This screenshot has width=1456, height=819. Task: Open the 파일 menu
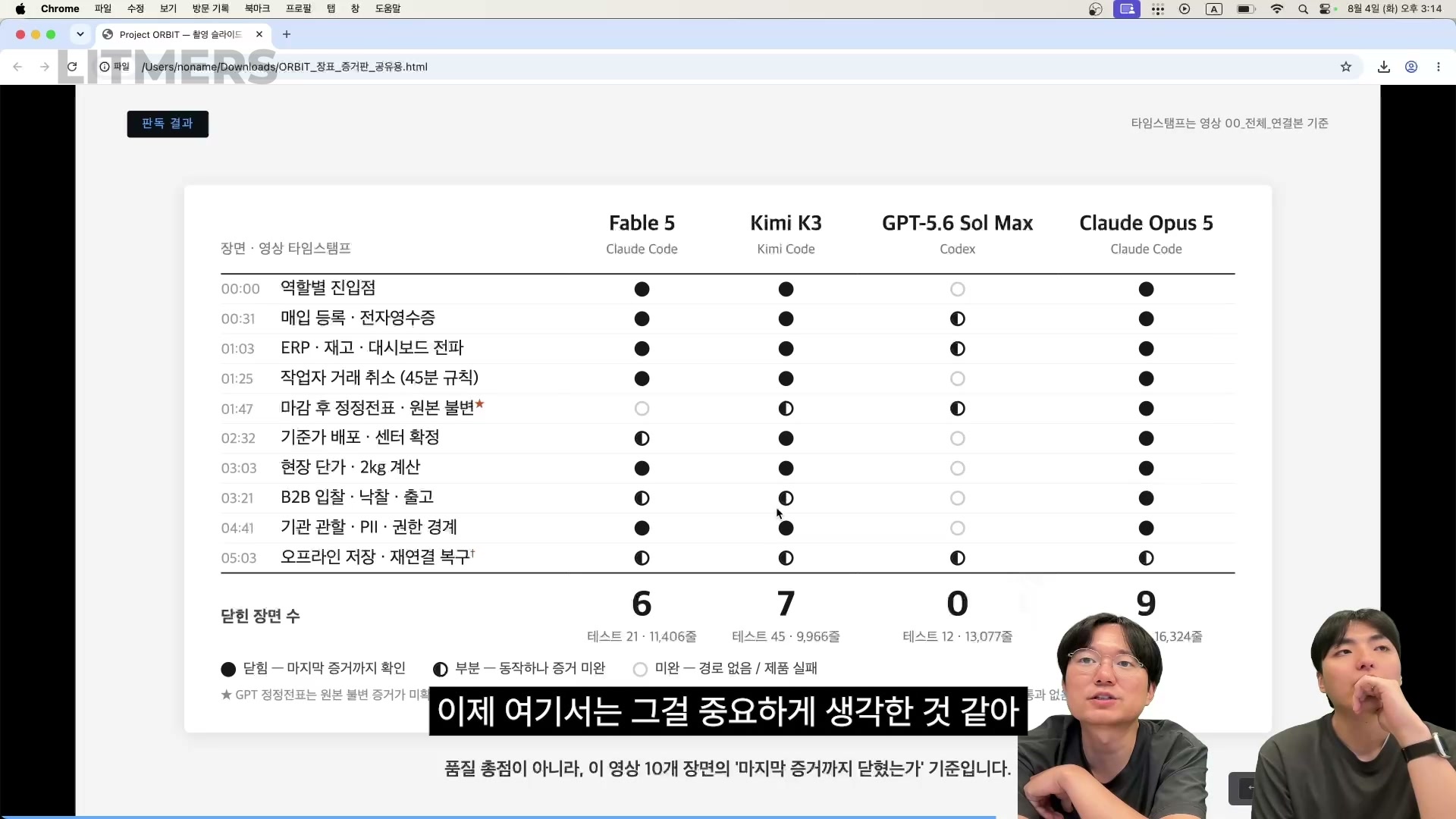click(x=103, y=9)
